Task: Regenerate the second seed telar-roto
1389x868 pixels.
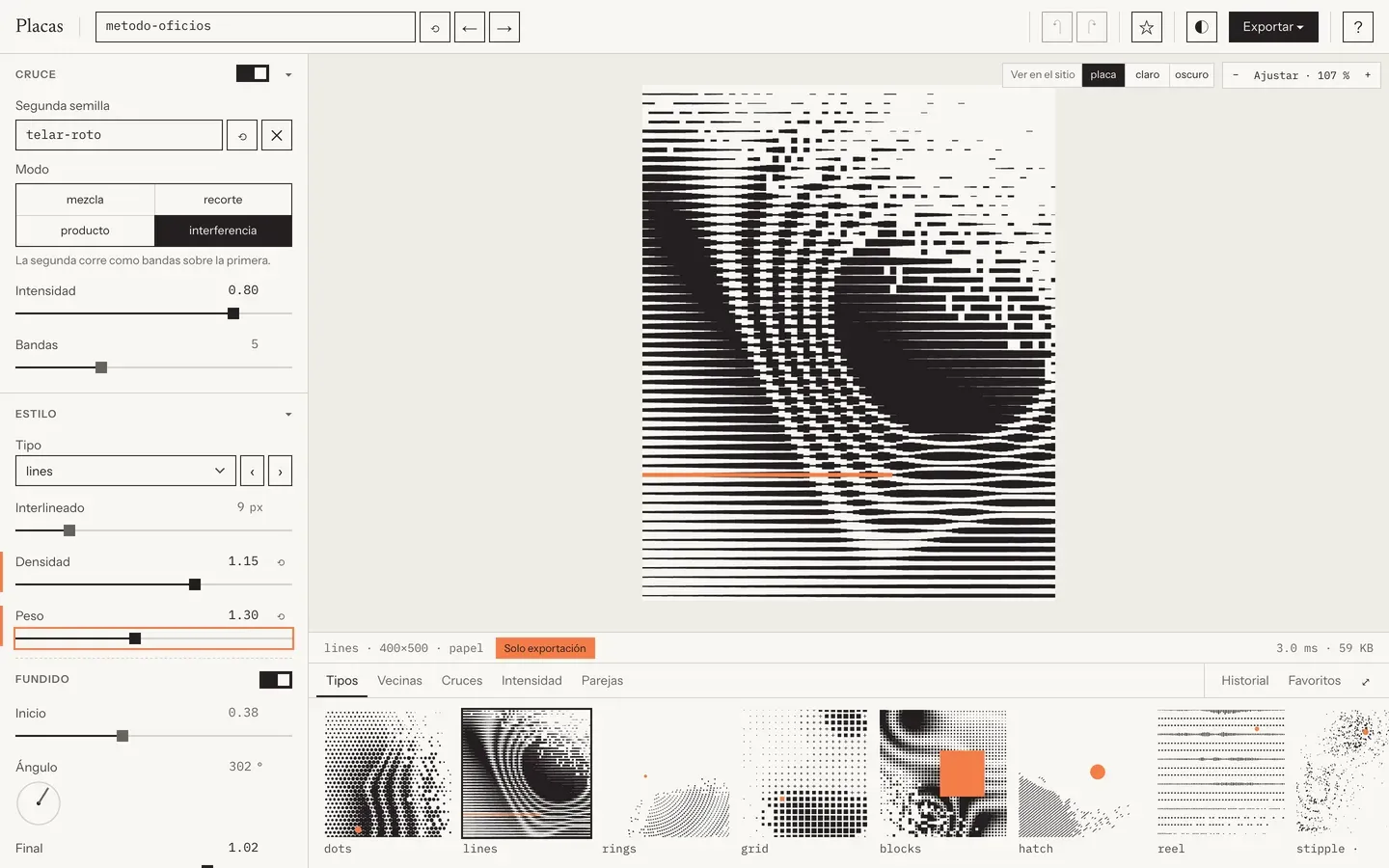Action: 242,135
